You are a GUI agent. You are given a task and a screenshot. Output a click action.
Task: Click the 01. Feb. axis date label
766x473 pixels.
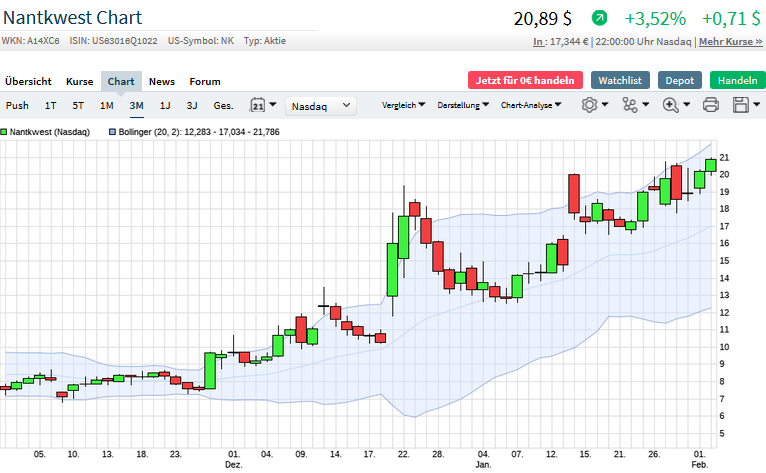[x=700, y=459]
